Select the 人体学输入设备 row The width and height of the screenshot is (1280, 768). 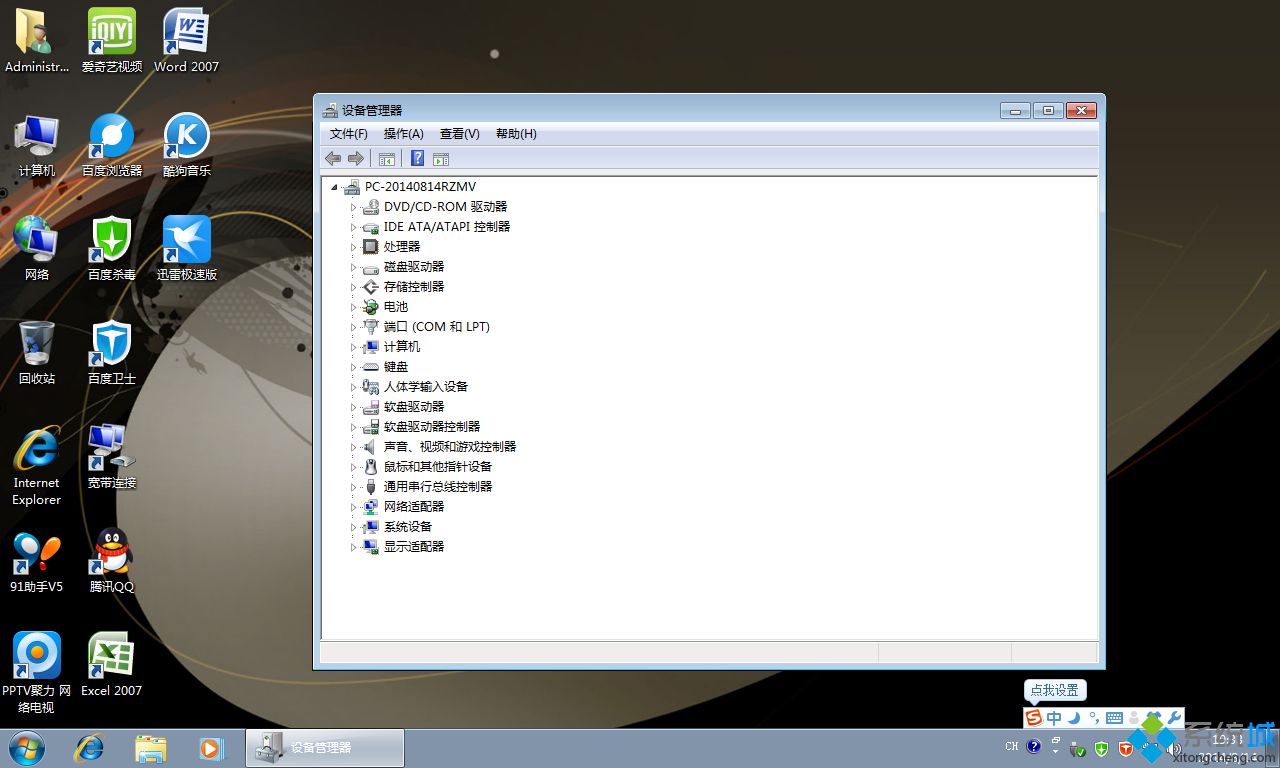[415, 387]
